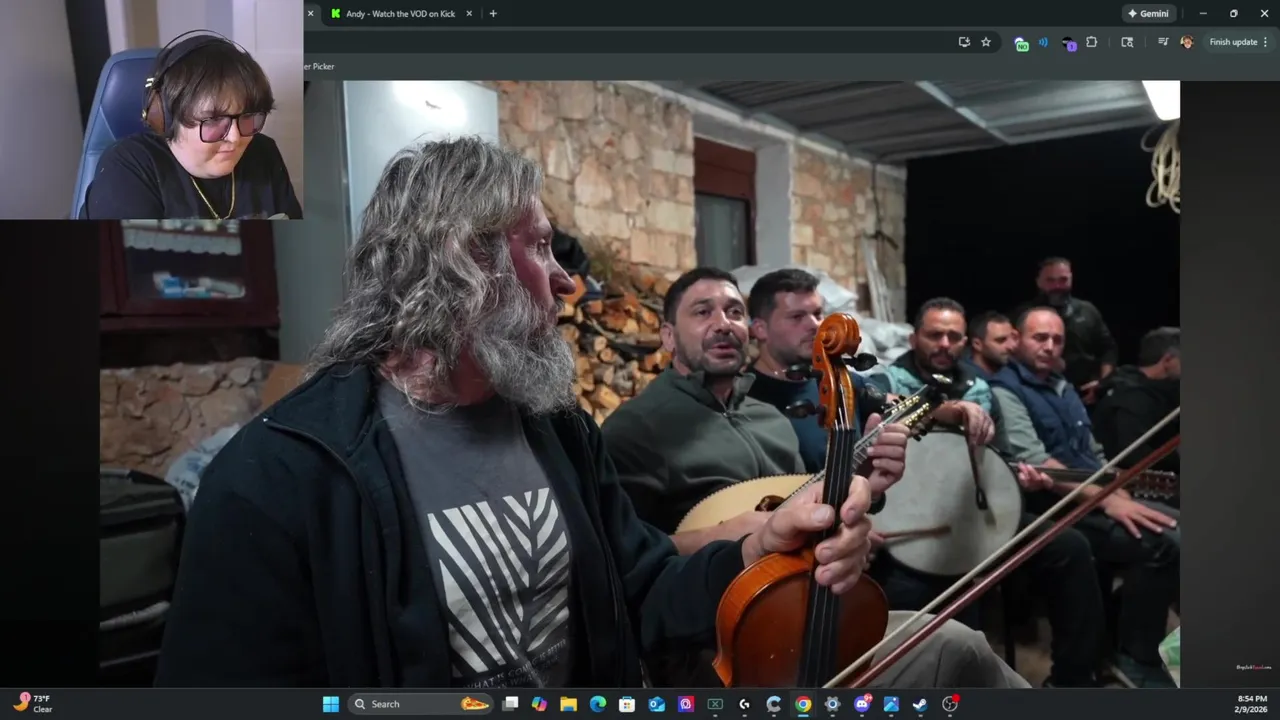Screen dimensions: 1280x720
Task: Click the Picker bookmark in bookmarks bar
Action: tap(319, 66)
